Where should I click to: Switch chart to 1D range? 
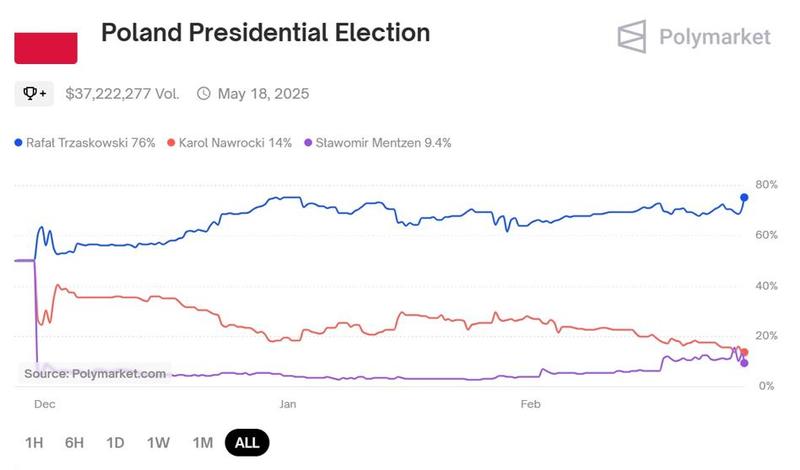tap(115, 442)
